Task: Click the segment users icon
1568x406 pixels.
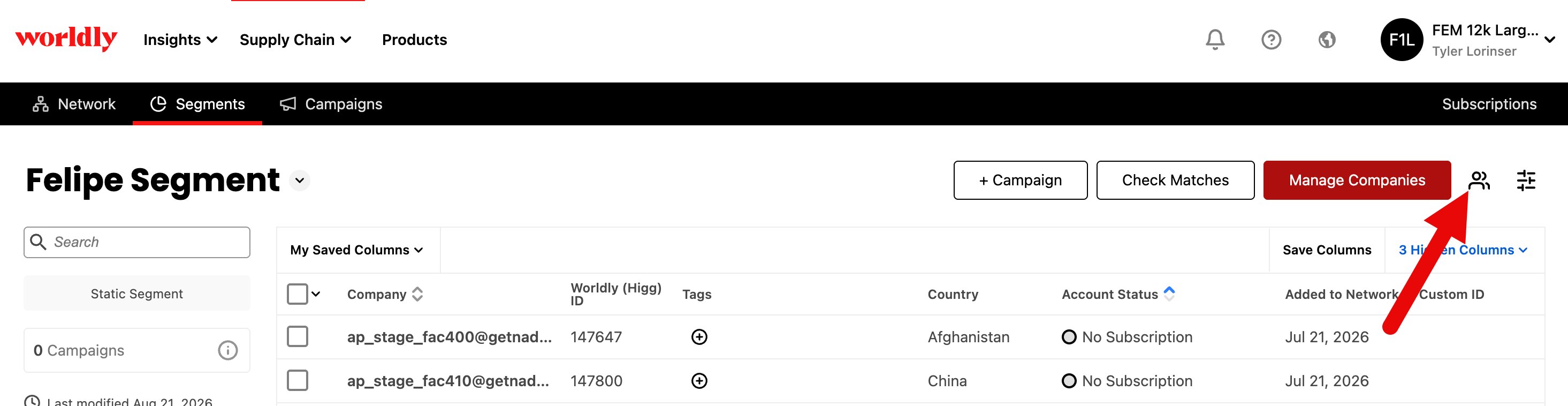Action: [1479, 181]
